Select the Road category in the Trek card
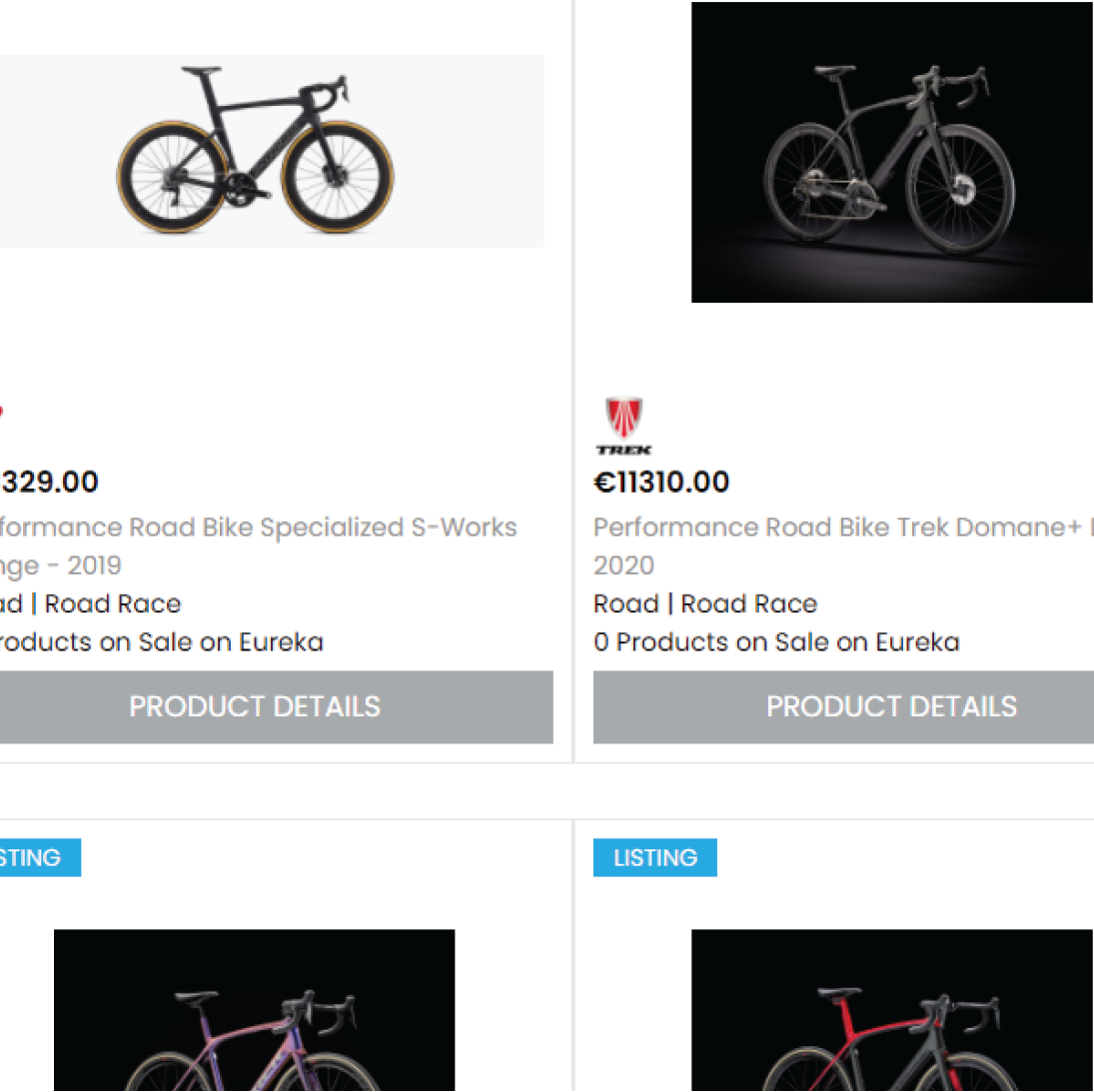The height and width of the screenshot is (1092, 1094). tap(626, 603)
